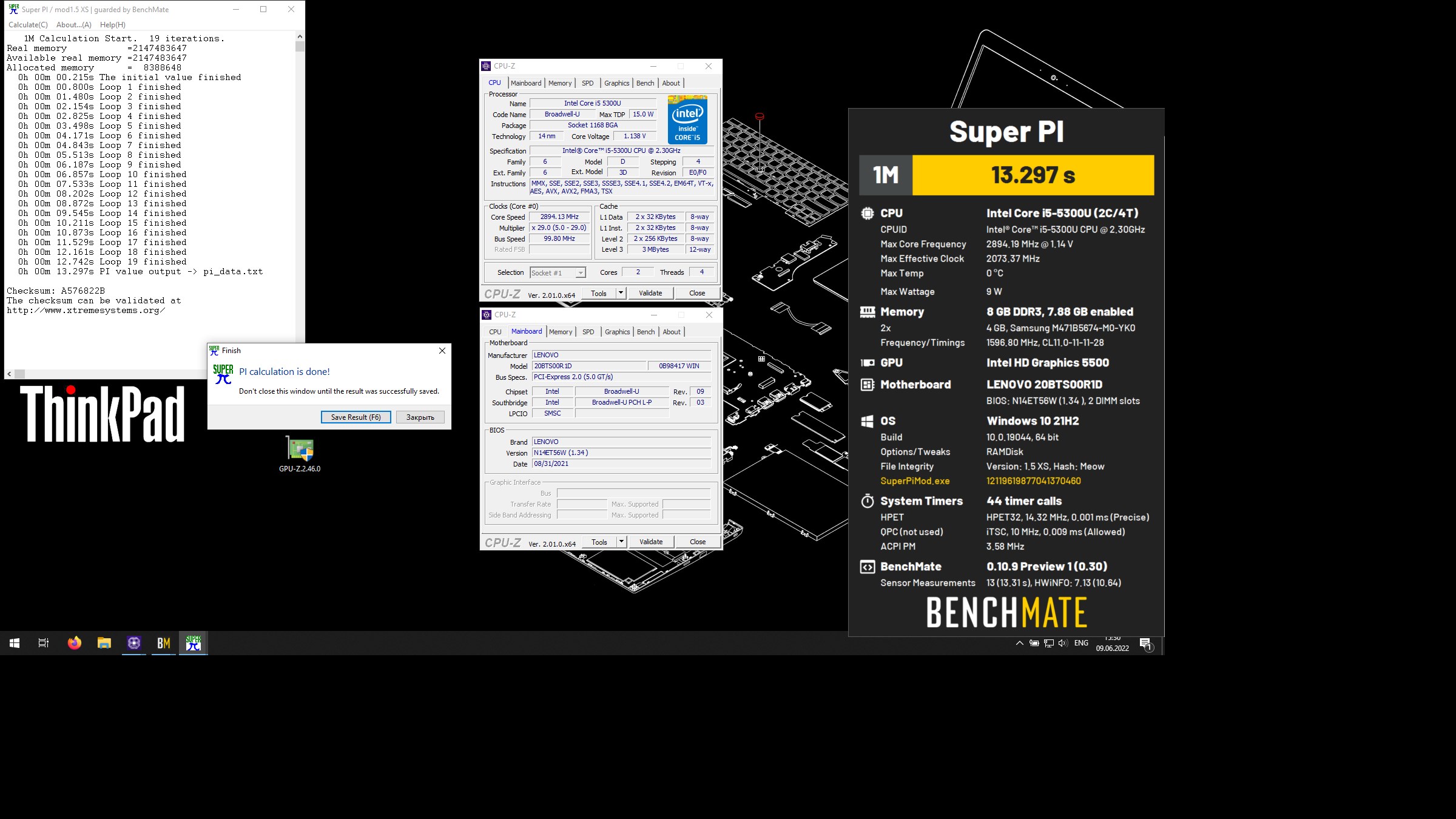
Task: Click Validate in upper CPU-Z window
Action: pos(651,293)
